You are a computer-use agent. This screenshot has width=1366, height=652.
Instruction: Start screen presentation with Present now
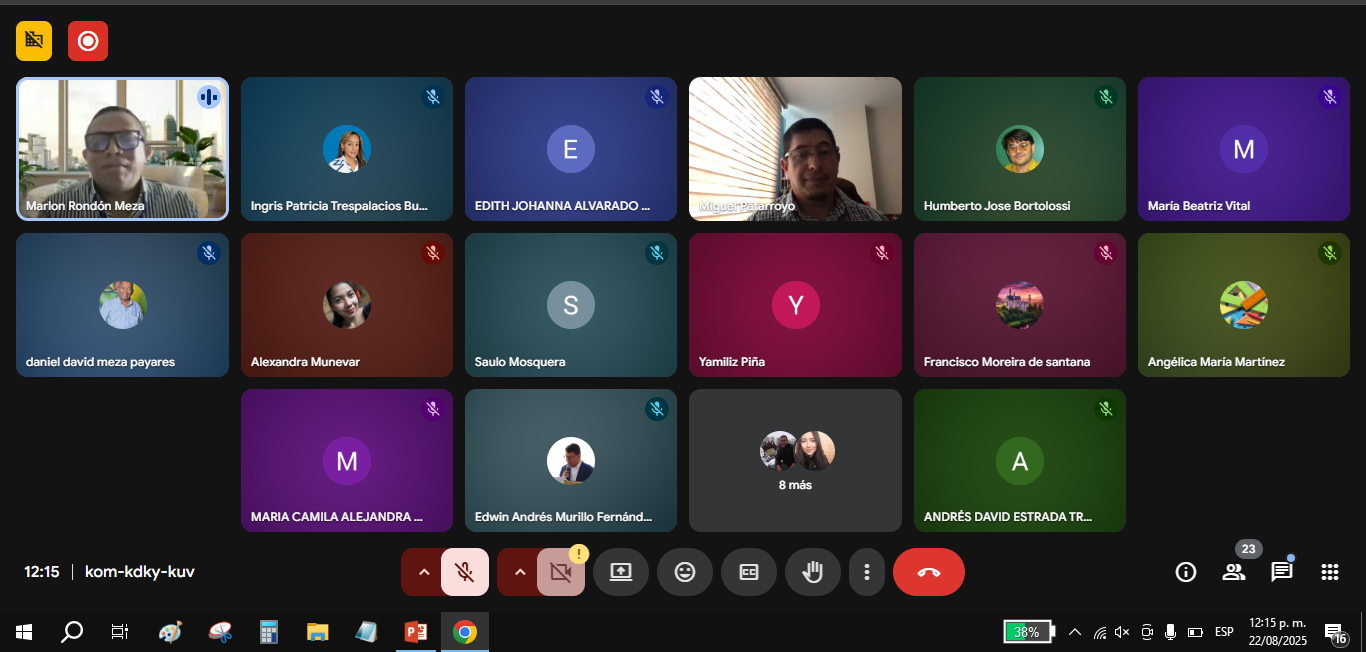[x=621, y=572]
